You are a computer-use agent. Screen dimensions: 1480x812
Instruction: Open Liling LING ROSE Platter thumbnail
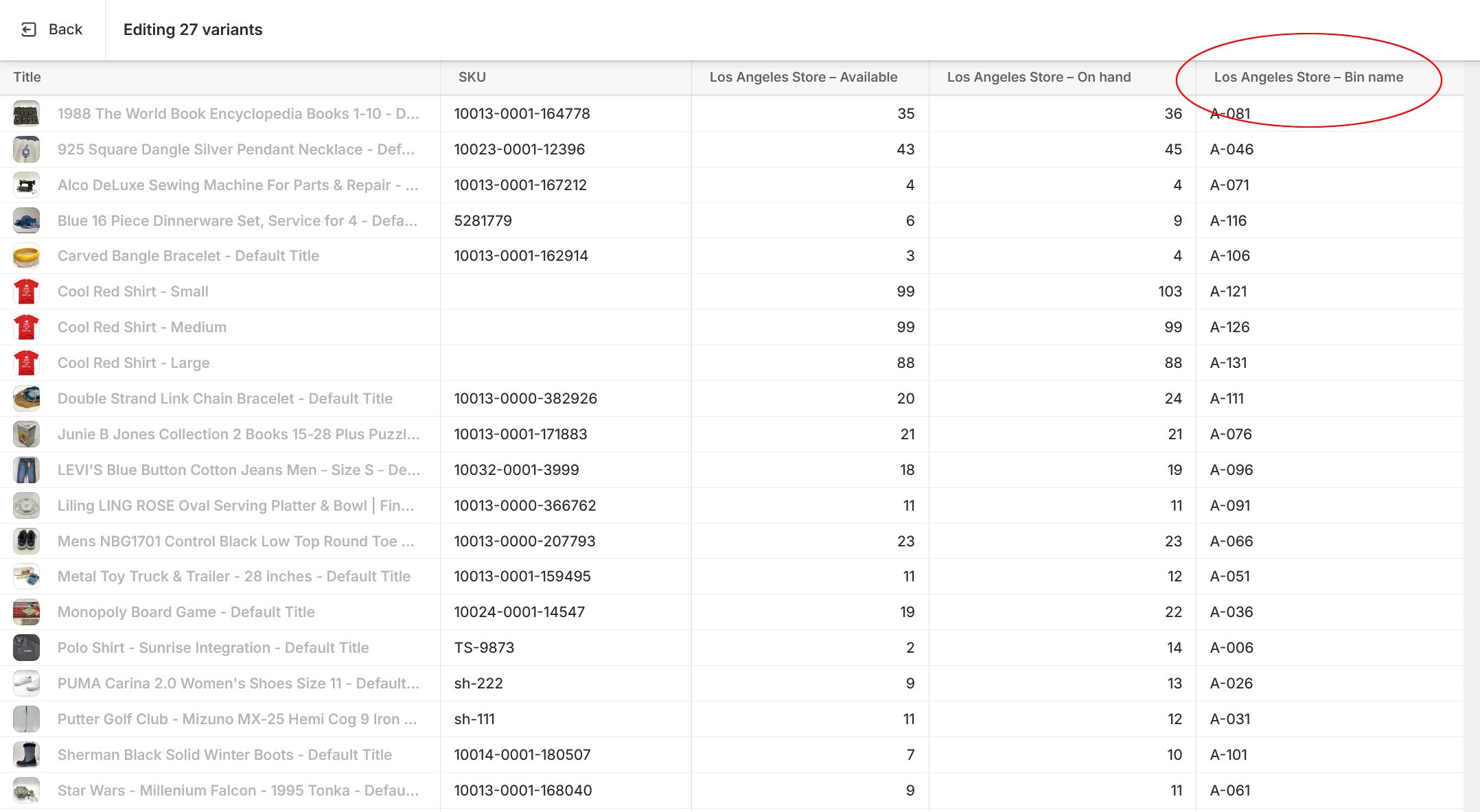(26, 506)
